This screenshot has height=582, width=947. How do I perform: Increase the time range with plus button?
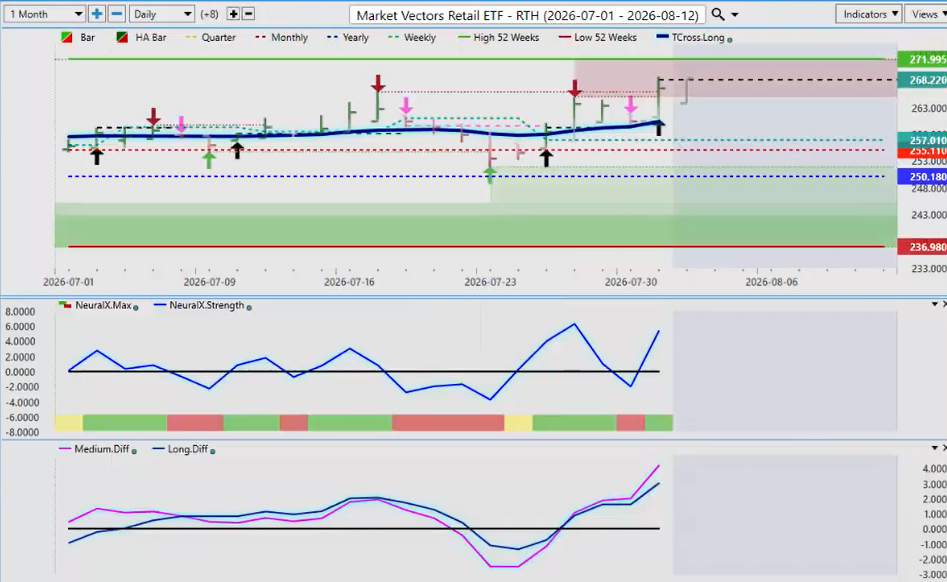[x=97, y=14]
